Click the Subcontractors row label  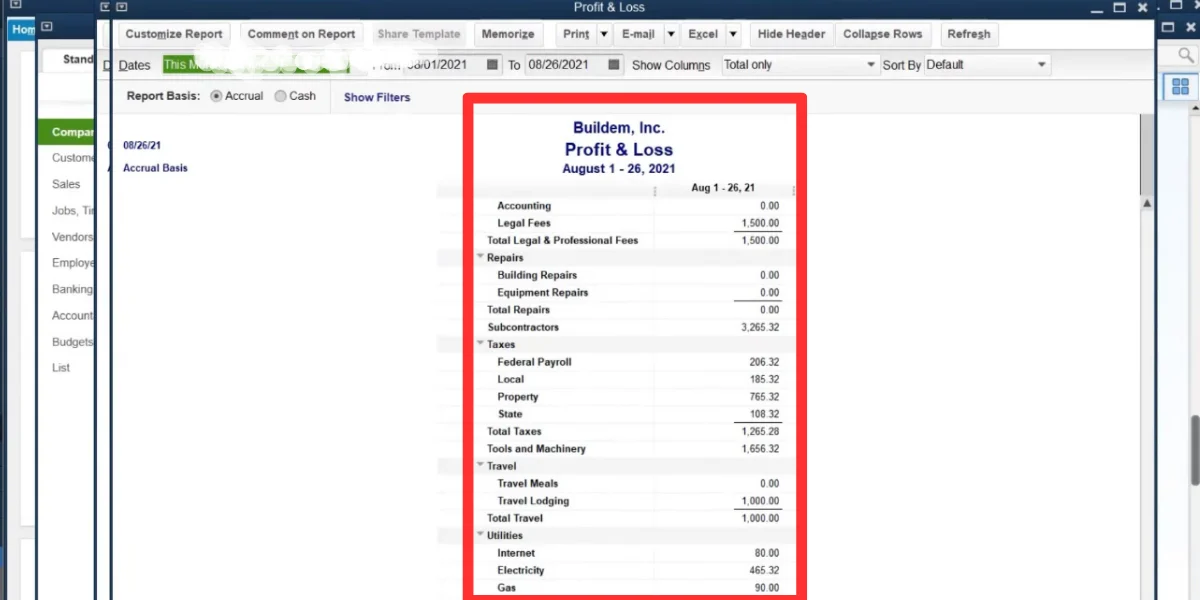click(523, 327)
